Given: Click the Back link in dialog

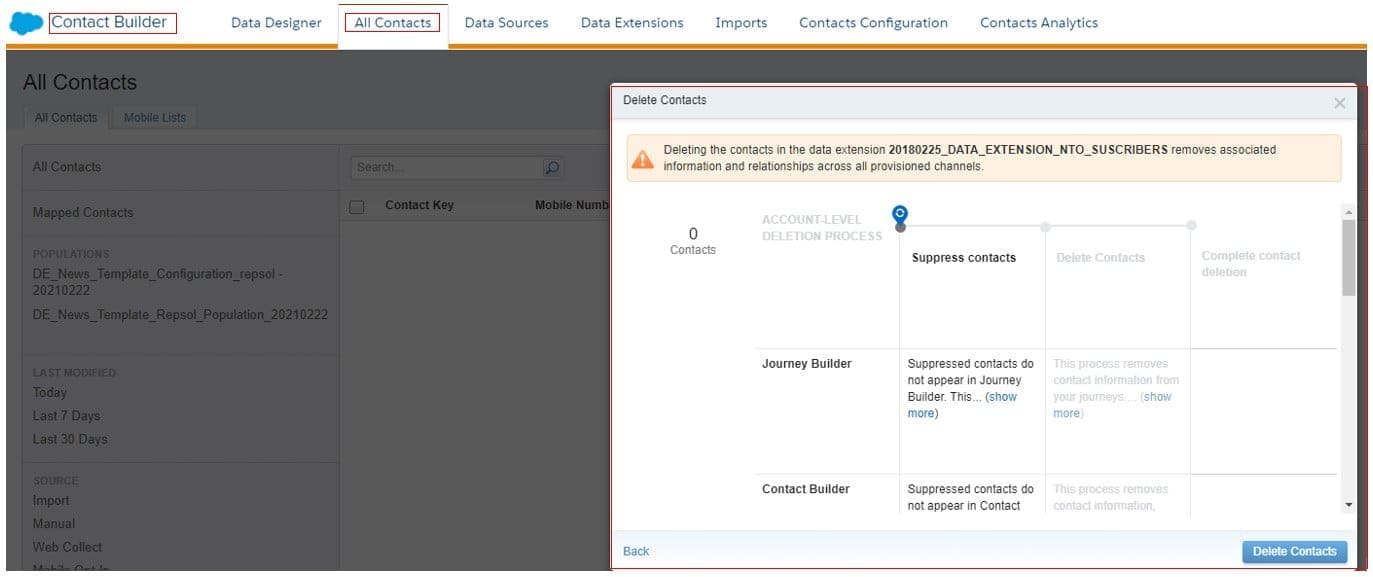Looking at the screenshot, I should click(636, 551).
